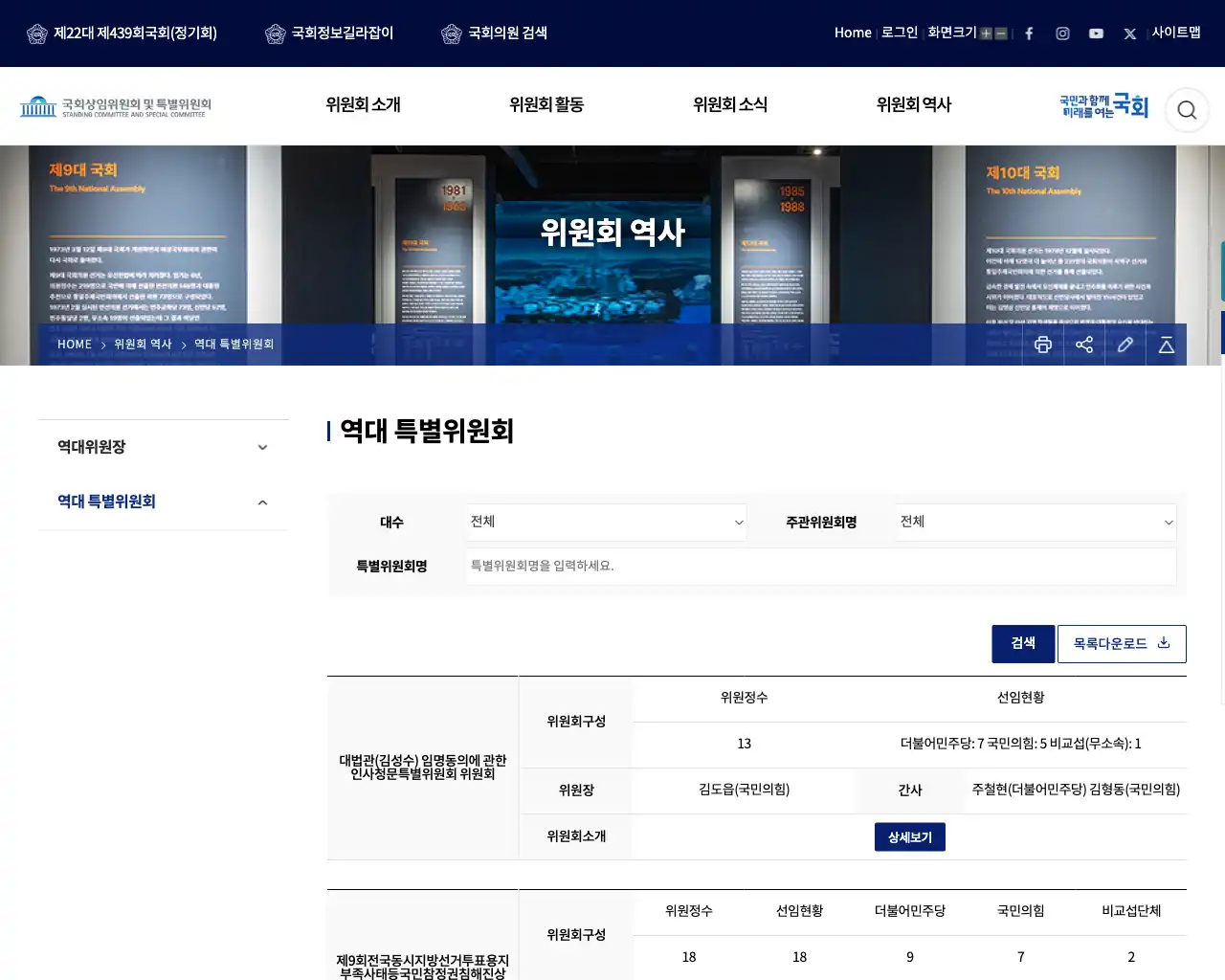This screenshot has width=1225, height=980.
Task: Click the 목록다운로드 button
Action: click(x=1122, y=644)
